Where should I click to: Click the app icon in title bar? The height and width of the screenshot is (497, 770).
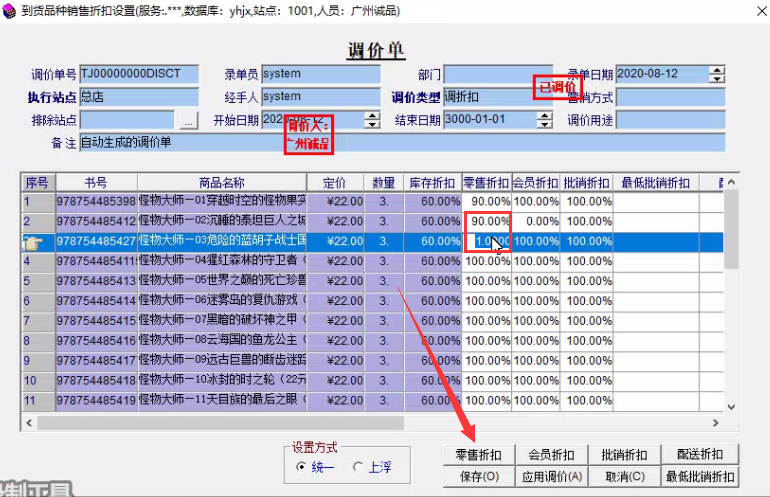tap(9, 10)
